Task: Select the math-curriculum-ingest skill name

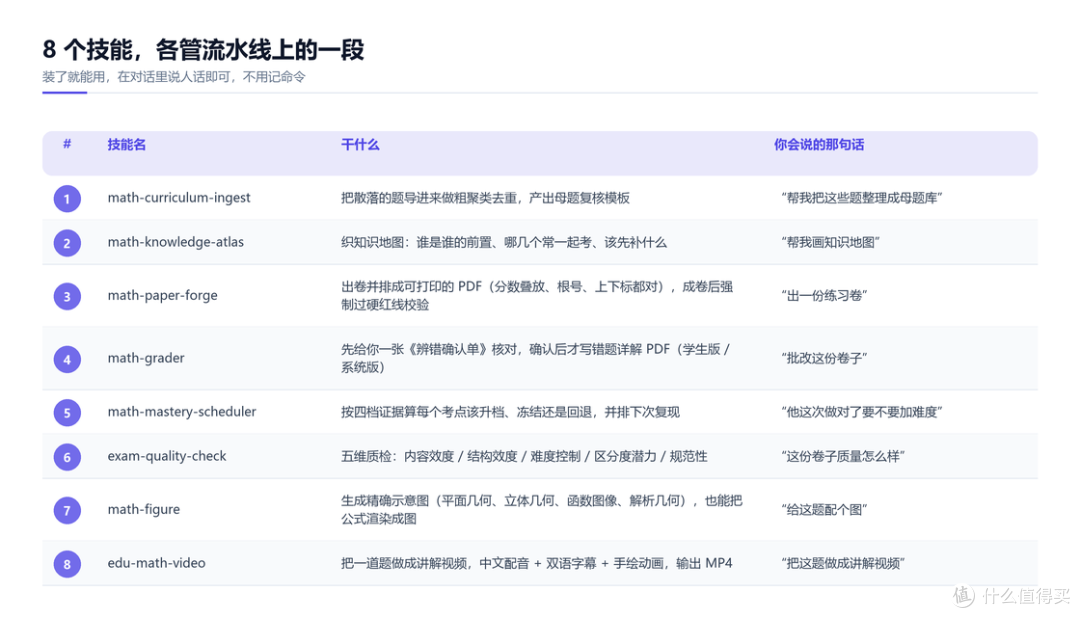Action: point(178,198)
